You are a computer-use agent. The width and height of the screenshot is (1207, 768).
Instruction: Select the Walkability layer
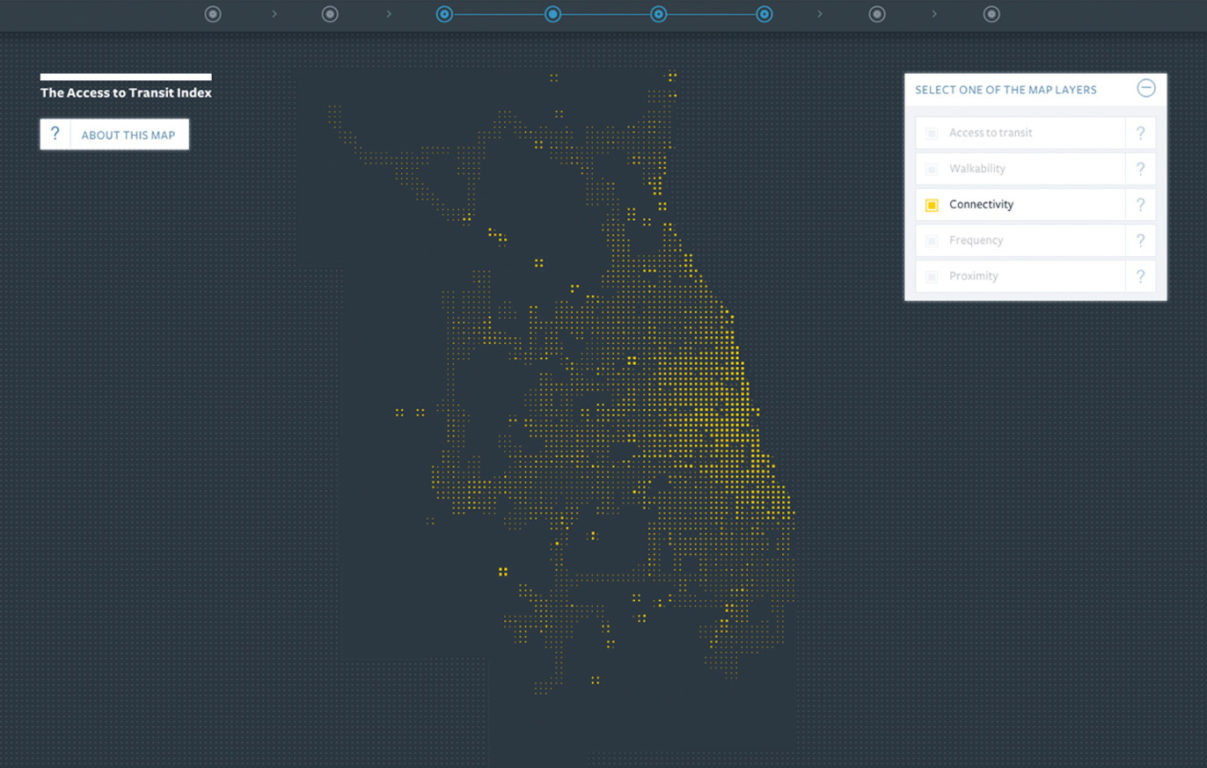click(x=1020, y=169)
